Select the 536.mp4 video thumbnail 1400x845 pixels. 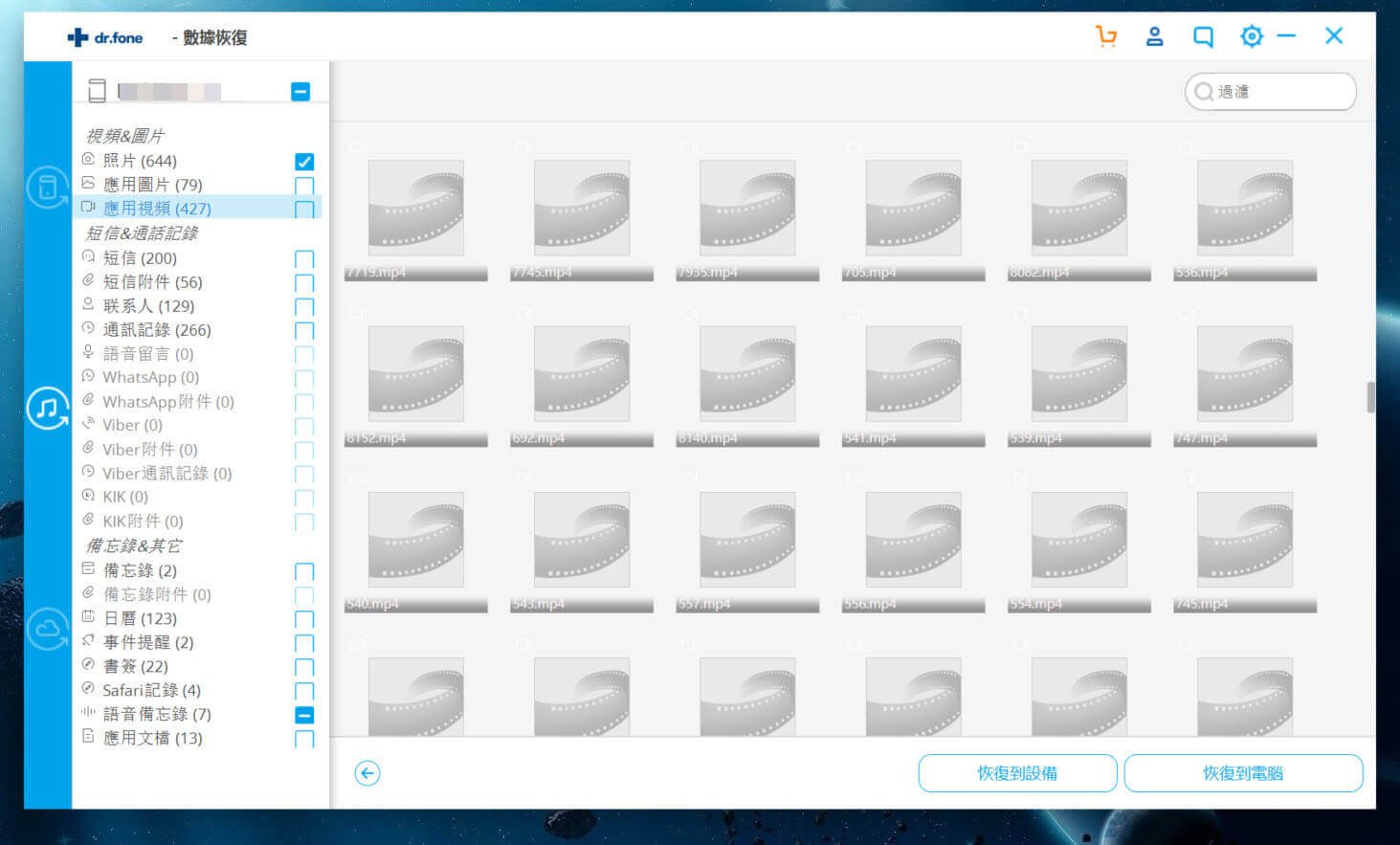[1245, 208]
